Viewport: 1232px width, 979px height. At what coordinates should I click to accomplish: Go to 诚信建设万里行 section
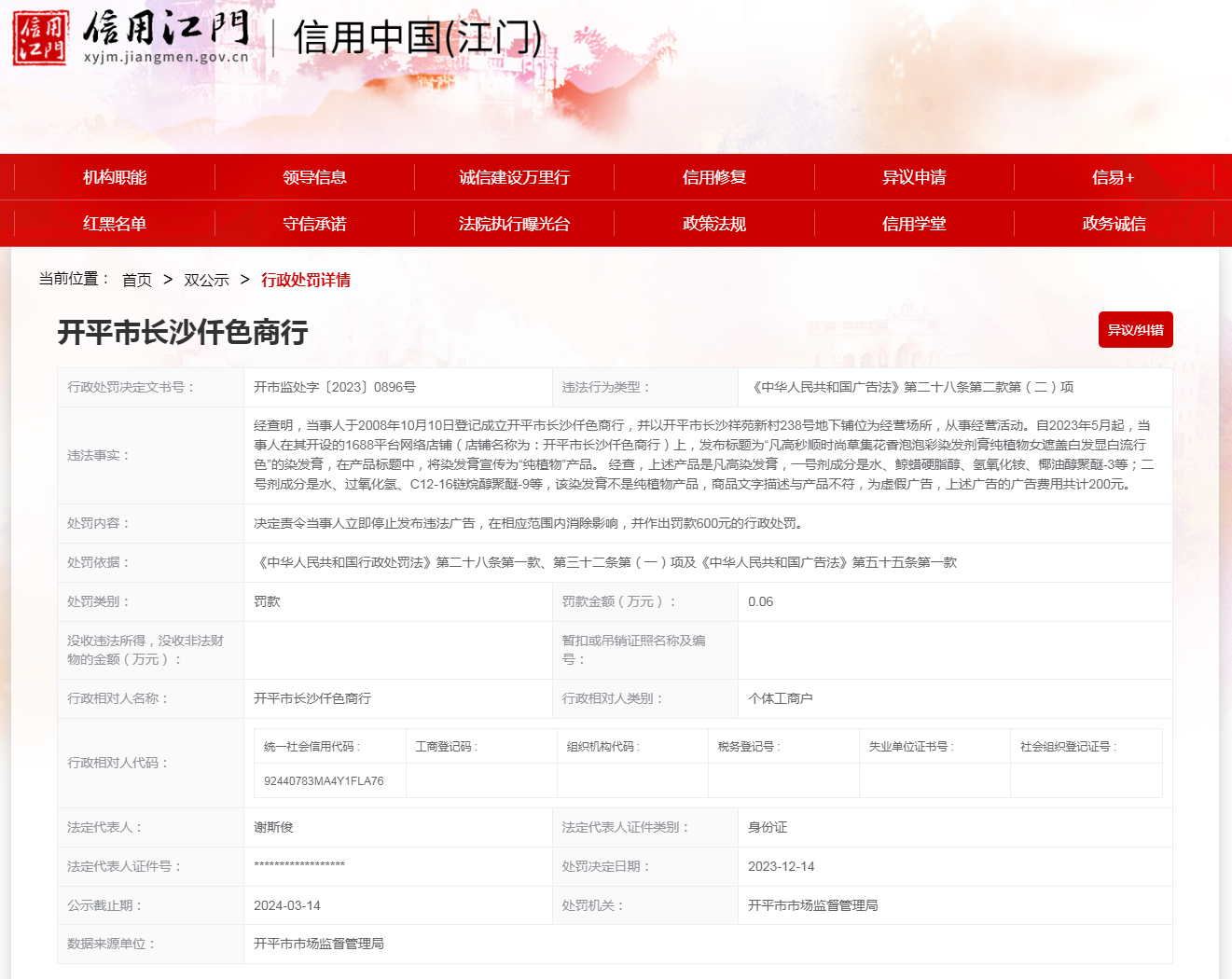[514, 177]
